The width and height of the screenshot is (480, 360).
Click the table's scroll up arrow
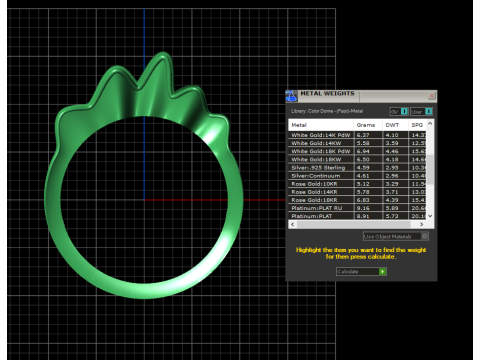click(x=430, y=124)
